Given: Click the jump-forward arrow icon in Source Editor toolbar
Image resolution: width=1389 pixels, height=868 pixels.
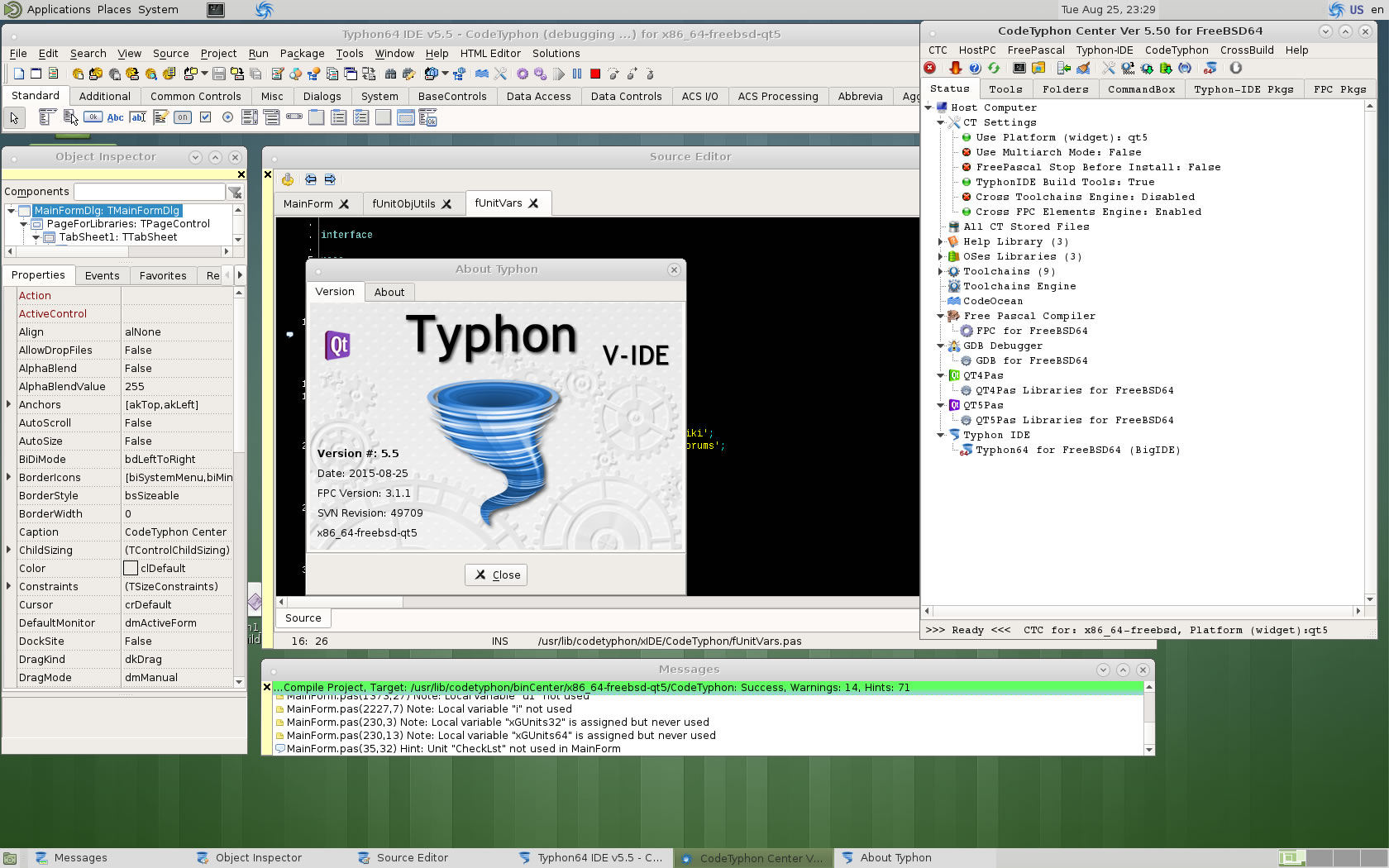Looking at the screenshot, I should coord(330,179).
